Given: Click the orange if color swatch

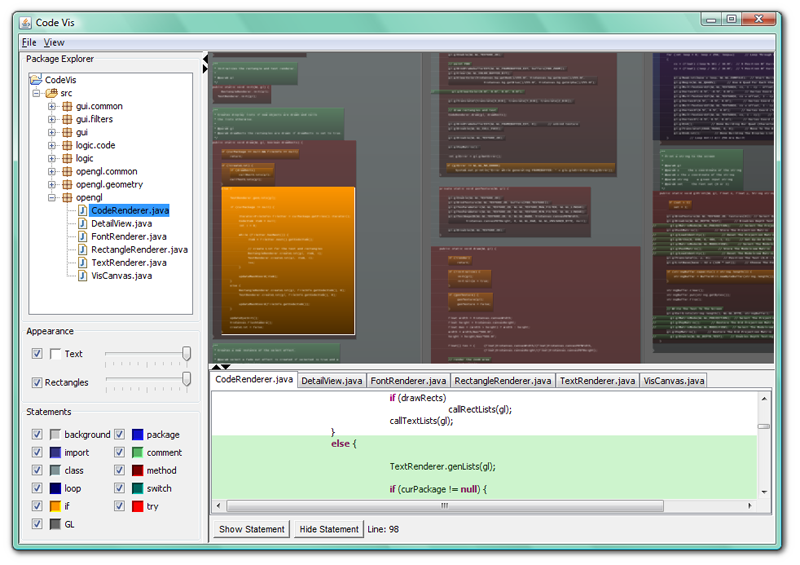Looking at the screenshot, I should tap(55, 506).
